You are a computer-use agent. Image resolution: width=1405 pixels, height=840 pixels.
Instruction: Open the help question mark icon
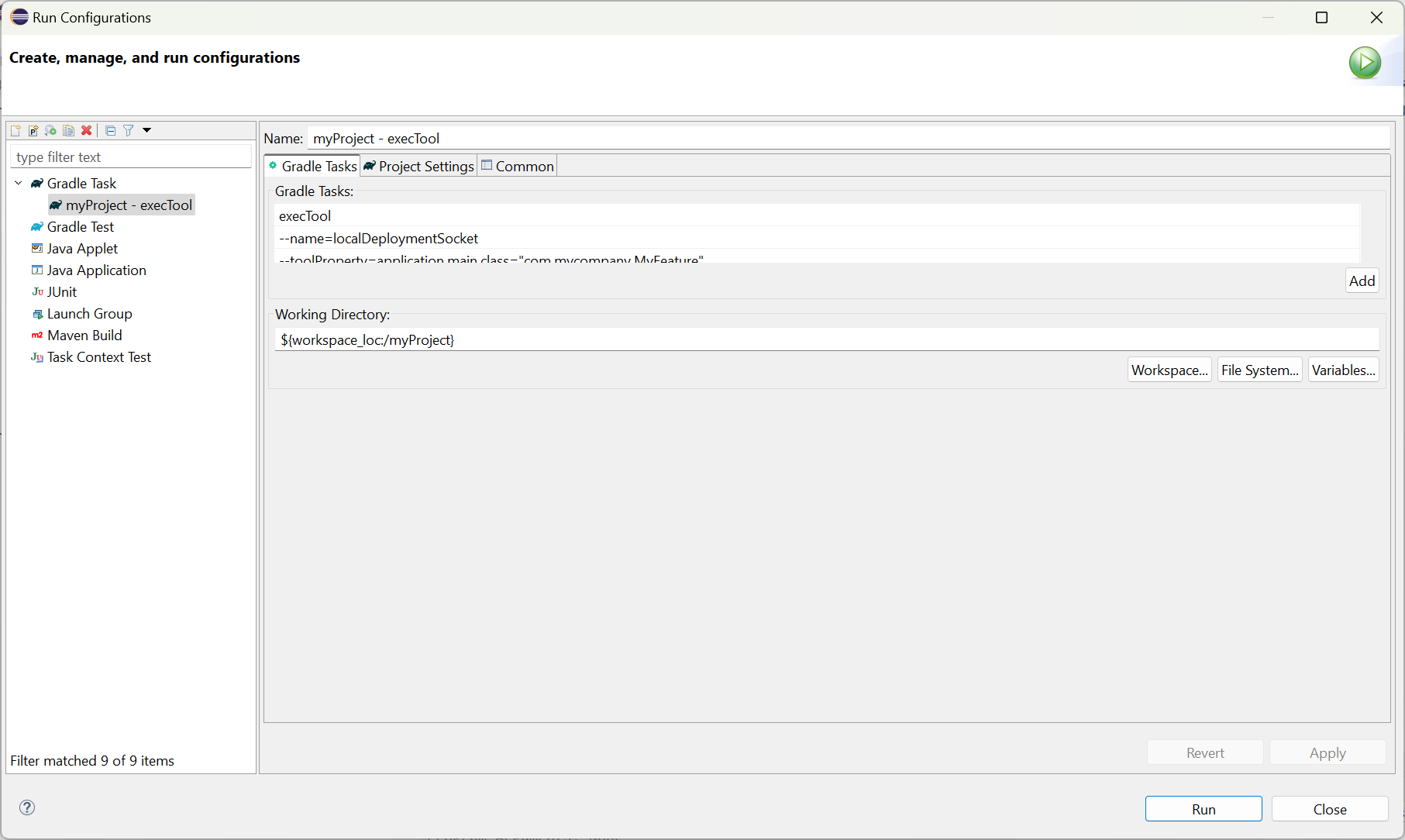[27, 807]
